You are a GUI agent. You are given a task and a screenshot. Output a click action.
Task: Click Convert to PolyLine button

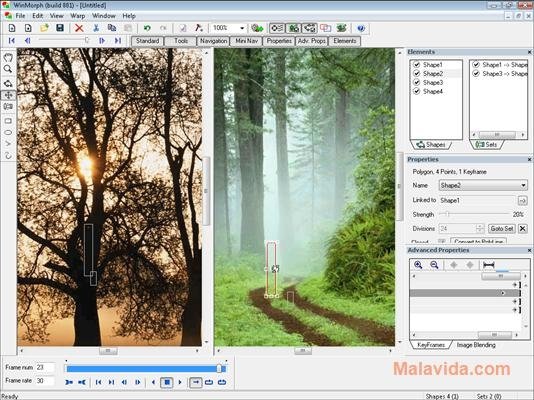pos(478,241)
